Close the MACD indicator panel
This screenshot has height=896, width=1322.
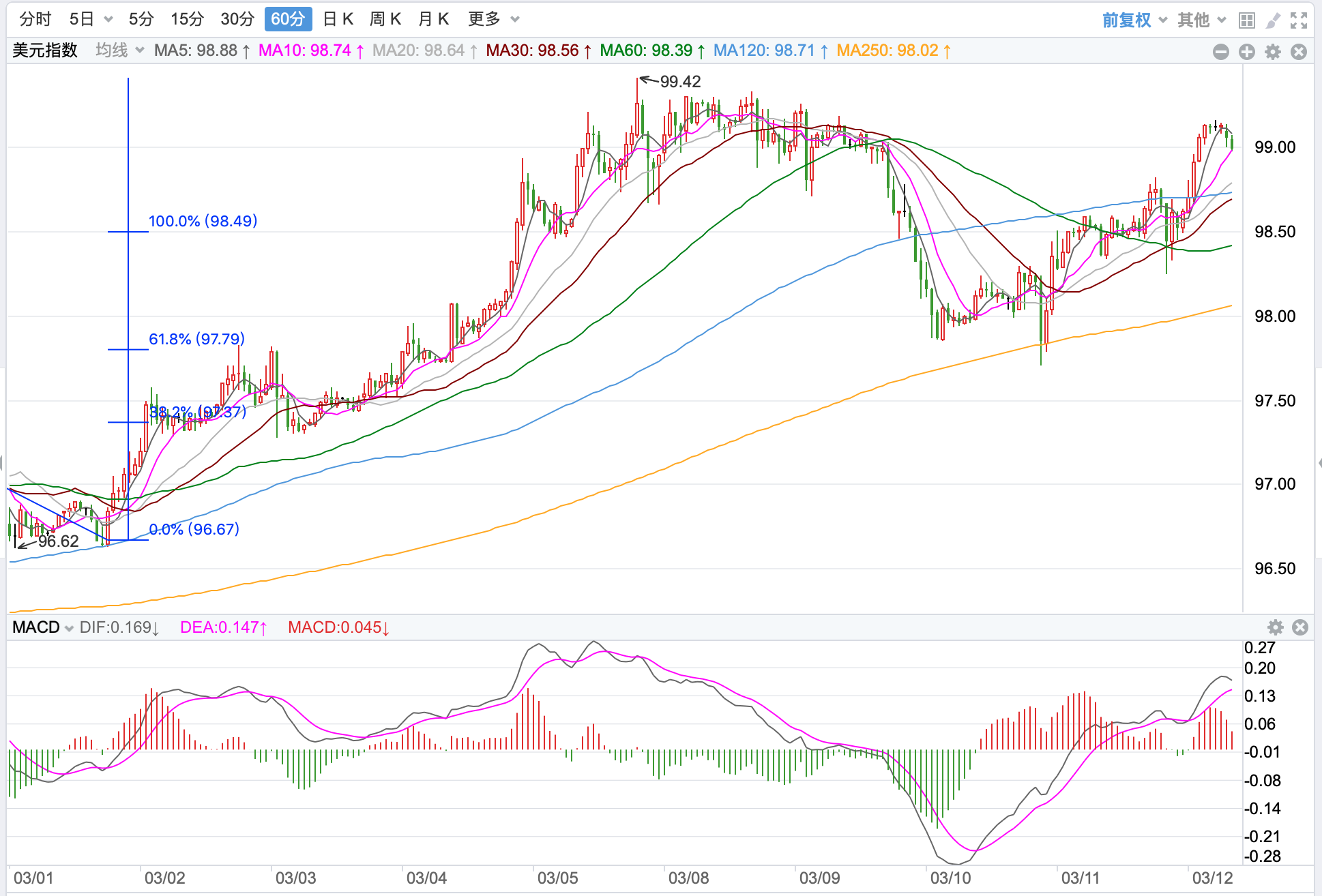1300,627
